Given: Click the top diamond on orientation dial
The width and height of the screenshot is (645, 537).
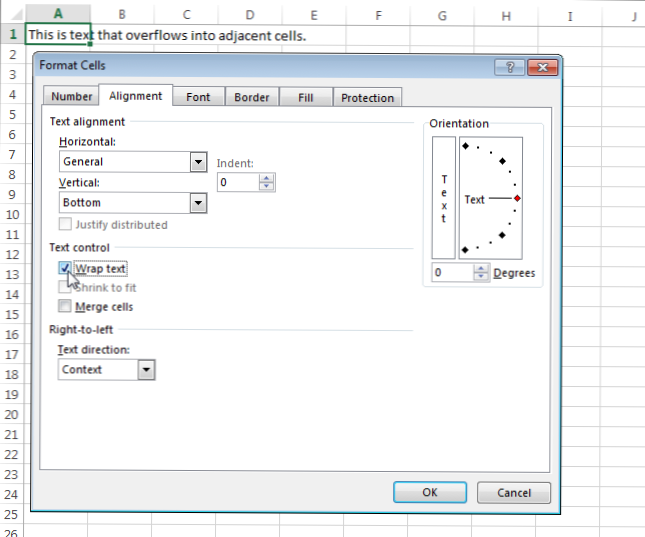Looking at the screenshot, I should 465,146.
